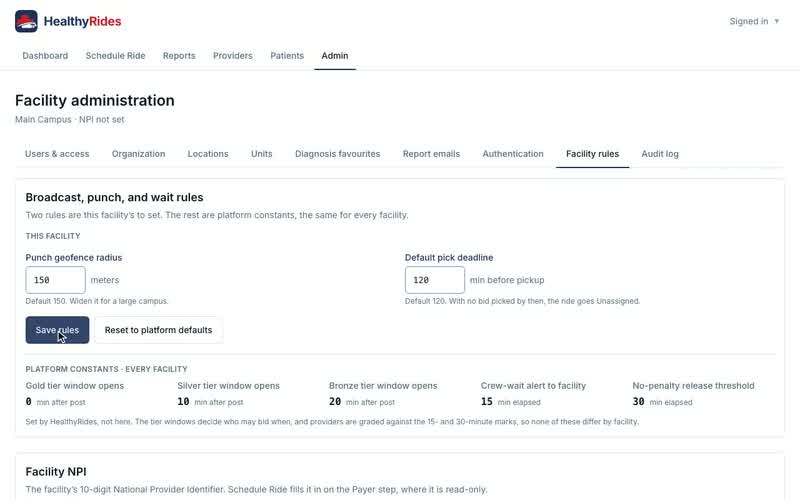Navigate to Providers
This screenshot has width=800, height=500.
[233, 56]
